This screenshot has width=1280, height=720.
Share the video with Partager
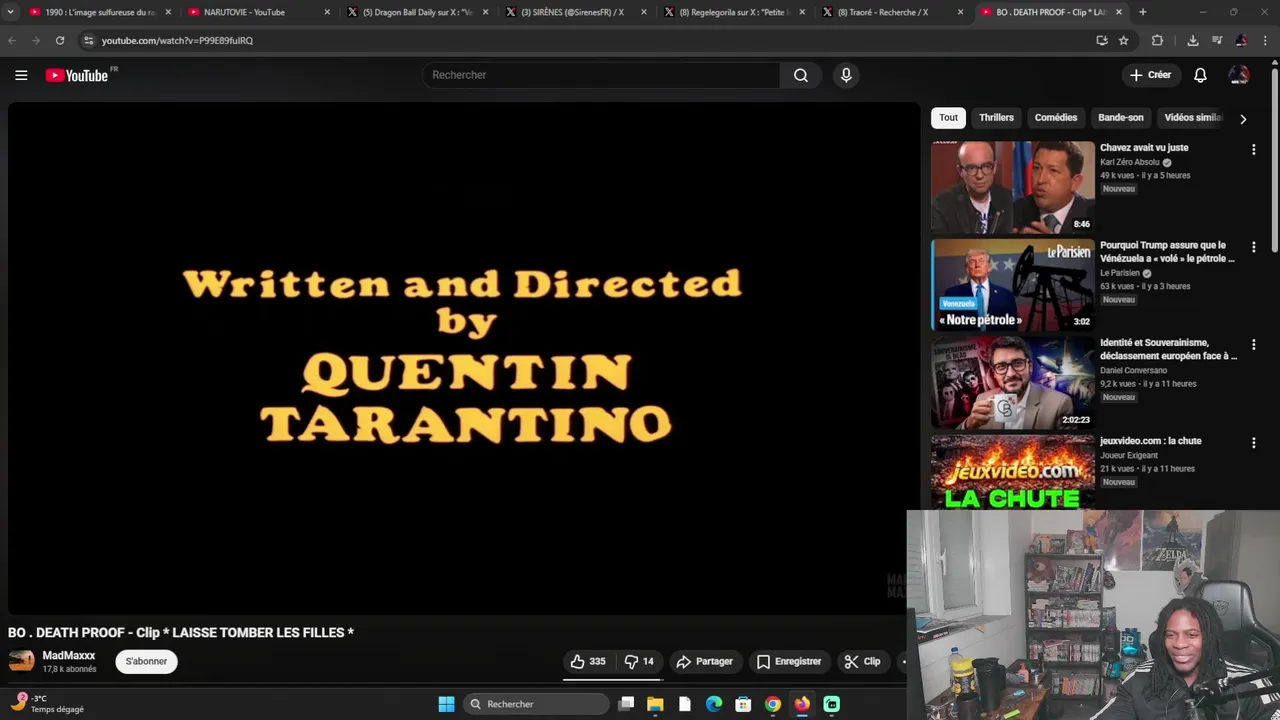point(705,661)
